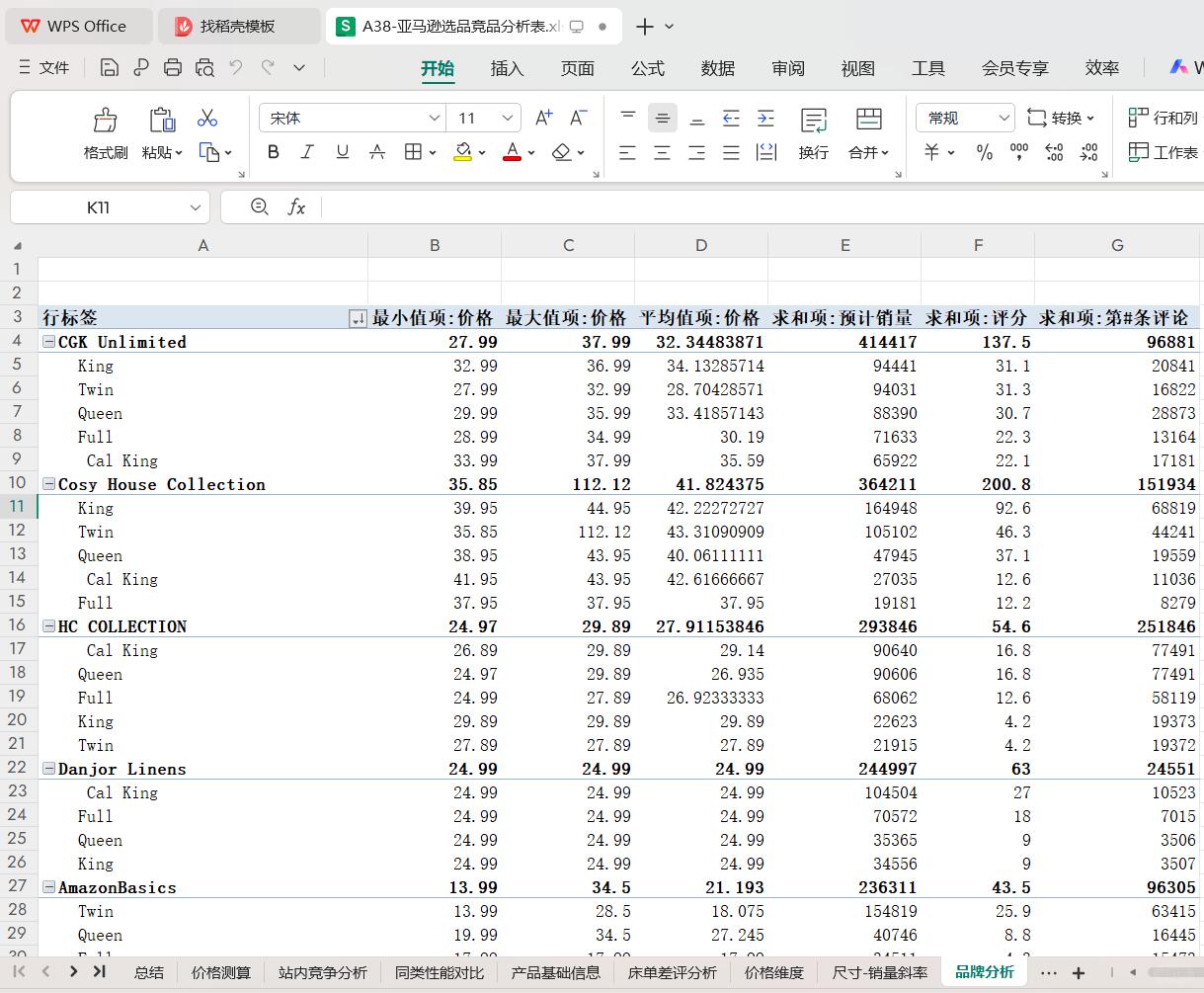The image size is (1204, 993).
Task: Increase decimal places icon
Action: point(1054,152)
